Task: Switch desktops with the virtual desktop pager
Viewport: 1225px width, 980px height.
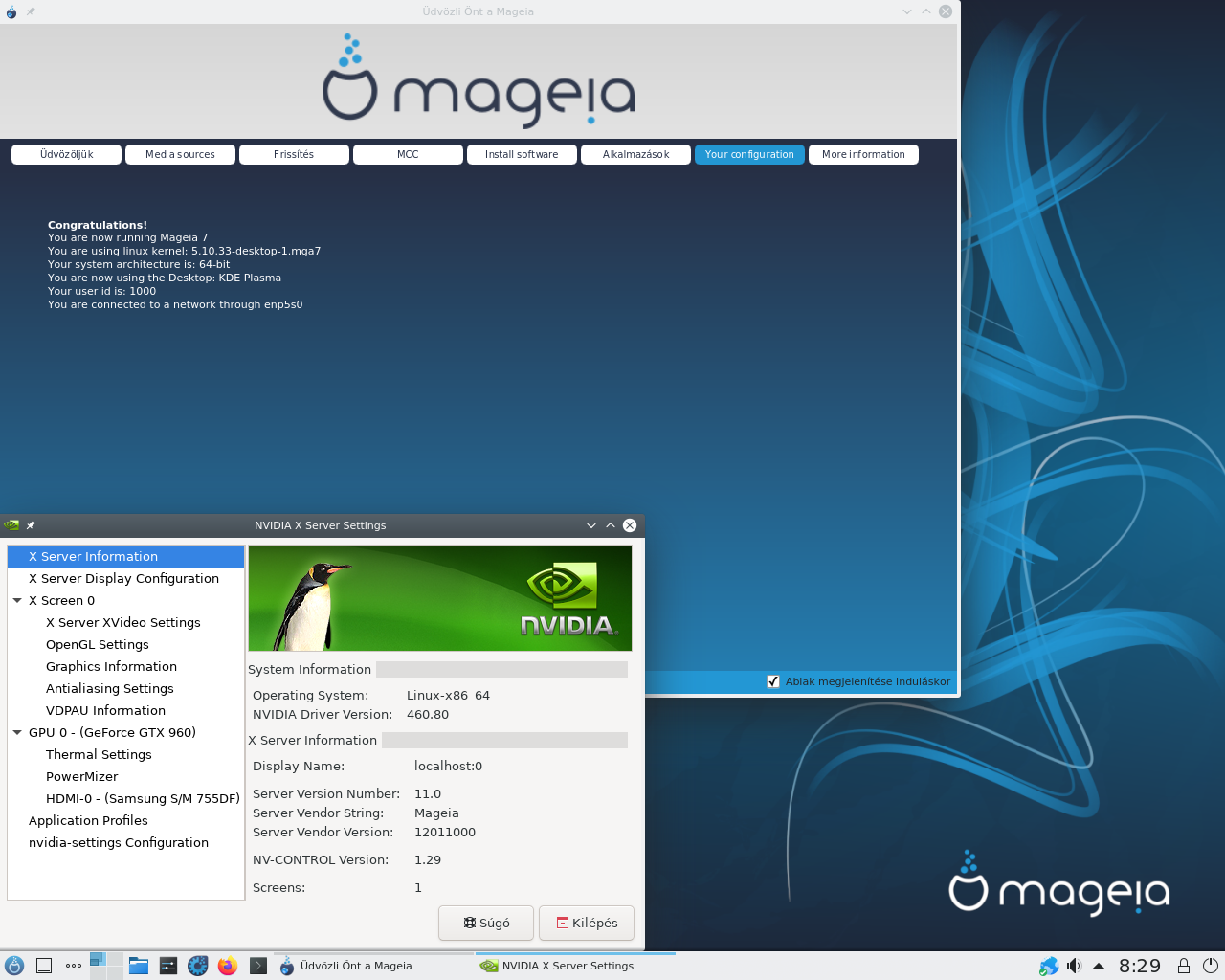Action: [106, 966]
